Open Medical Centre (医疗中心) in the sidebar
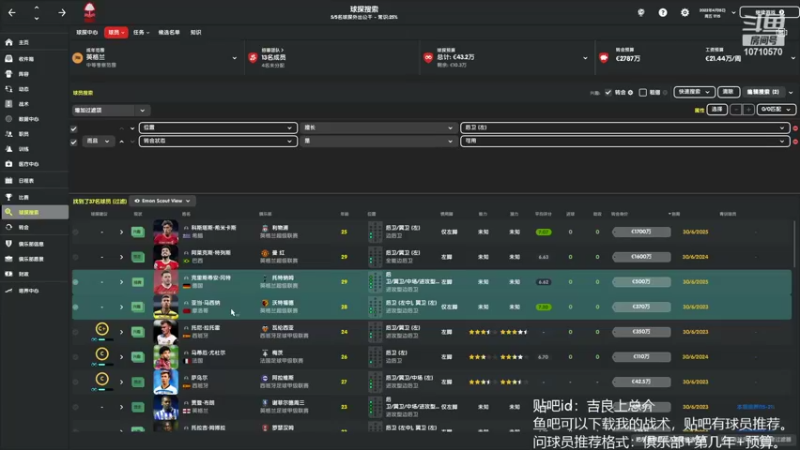 (x=34, y=164)
